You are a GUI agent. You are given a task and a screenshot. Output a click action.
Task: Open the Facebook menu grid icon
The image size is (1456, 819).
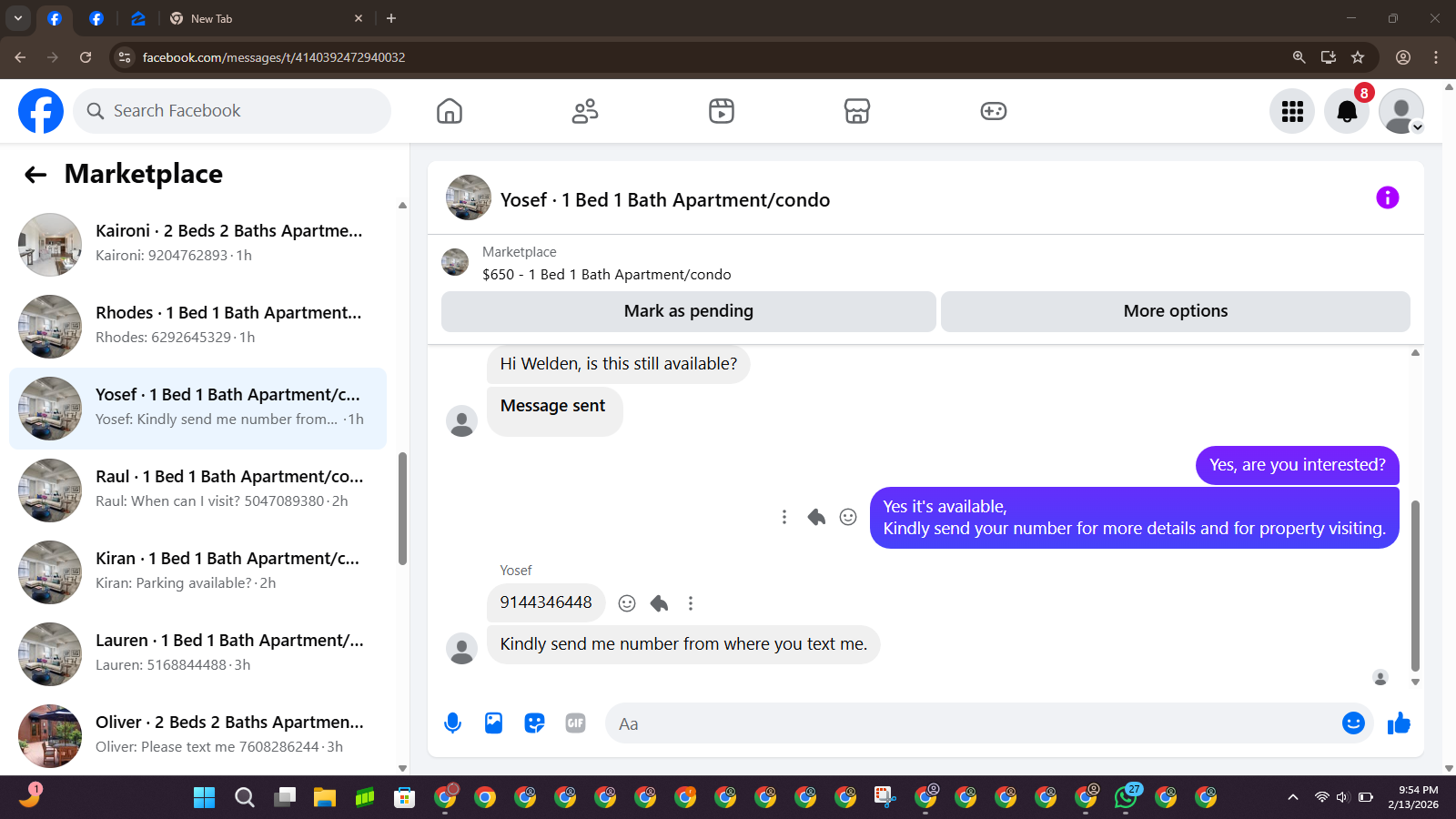tap(1292, 111)
